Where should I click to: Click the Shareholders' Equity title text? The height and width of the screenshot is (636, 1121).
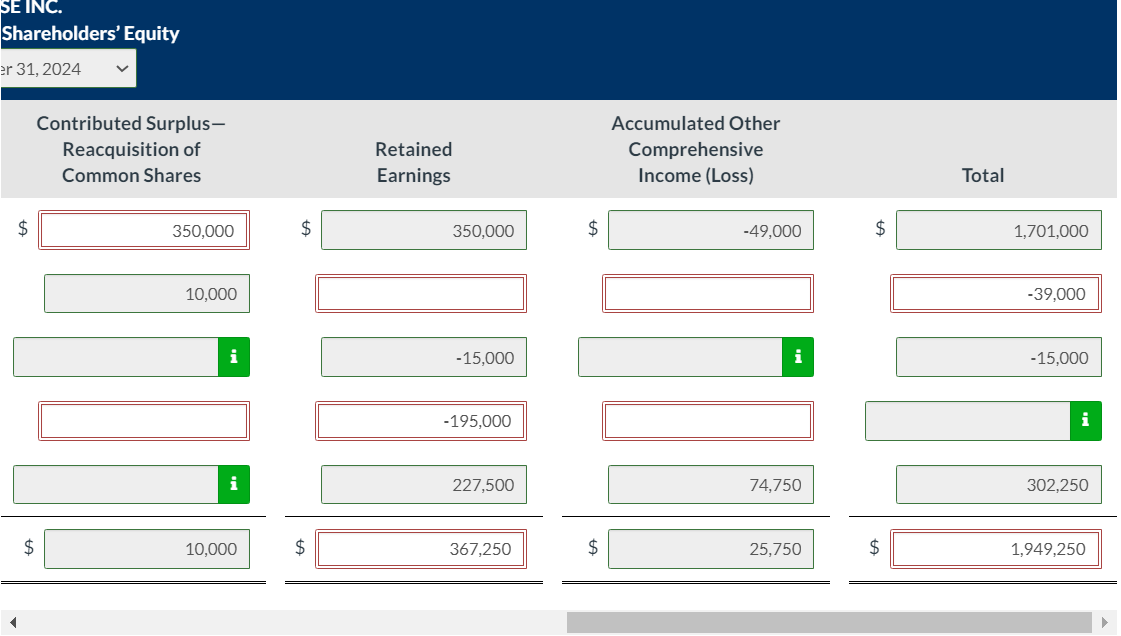pos(90,34)
